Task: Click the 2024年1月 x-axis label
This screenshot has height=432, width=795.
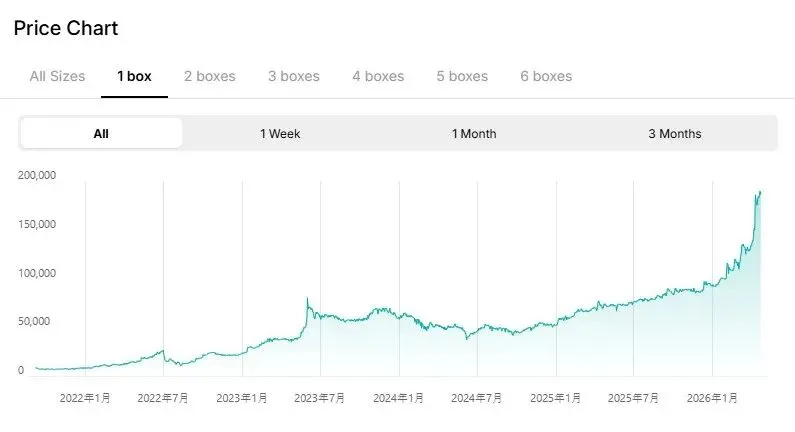Action: [399, 398]
